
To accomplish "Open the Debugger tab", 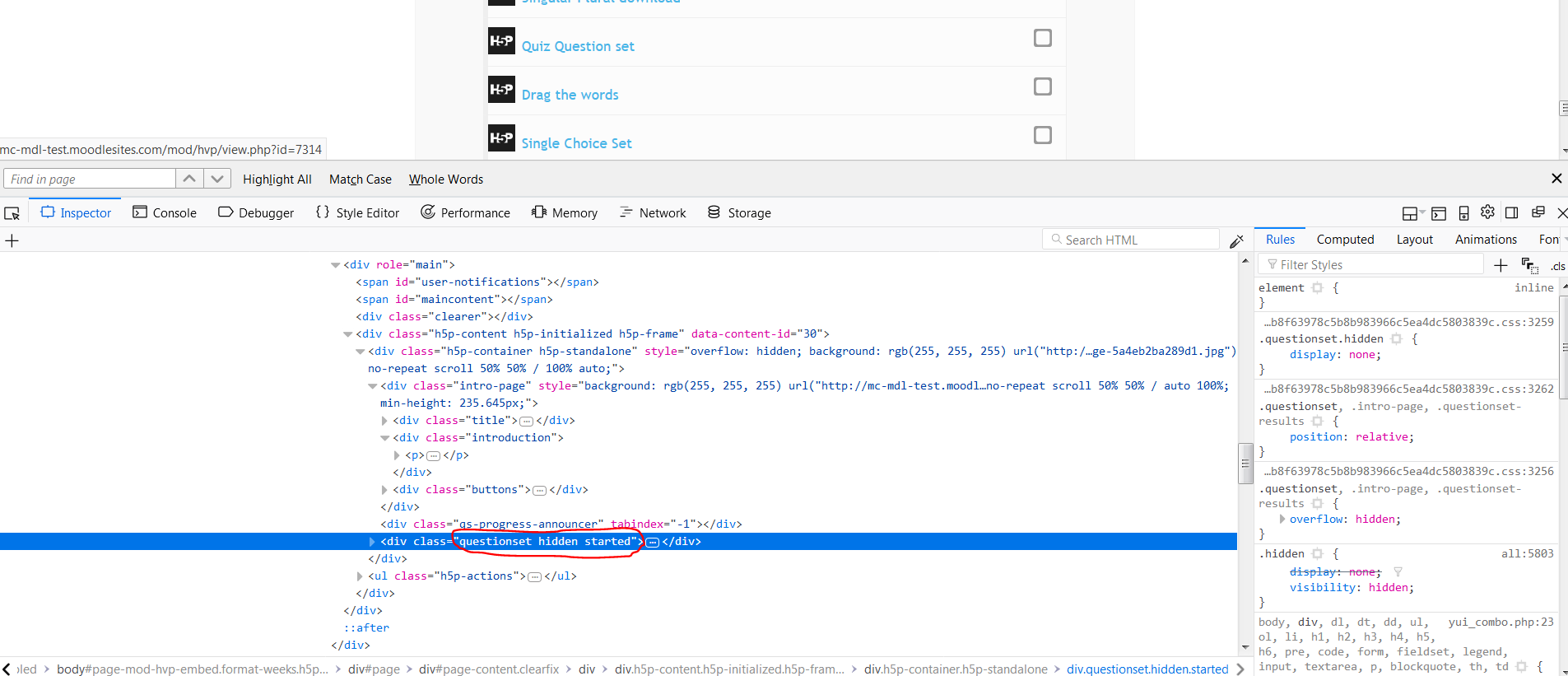I will pyautogui.click(x=256, y=212).
